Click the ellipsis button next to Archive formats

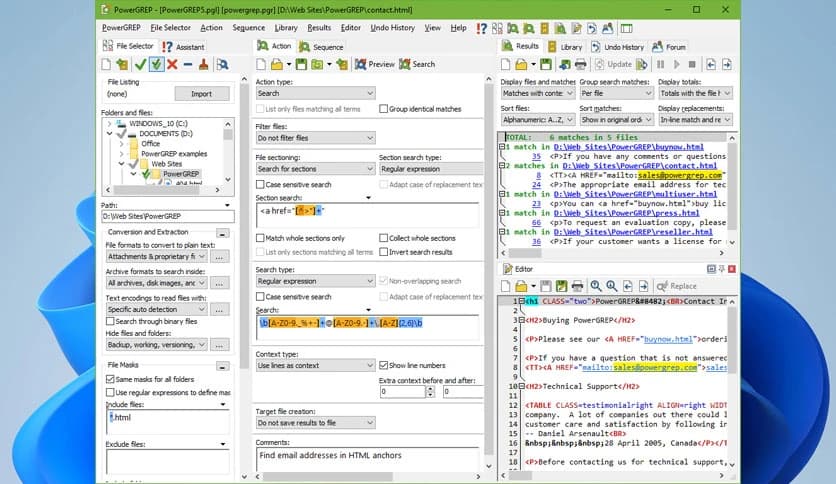[x=219, y=283]
